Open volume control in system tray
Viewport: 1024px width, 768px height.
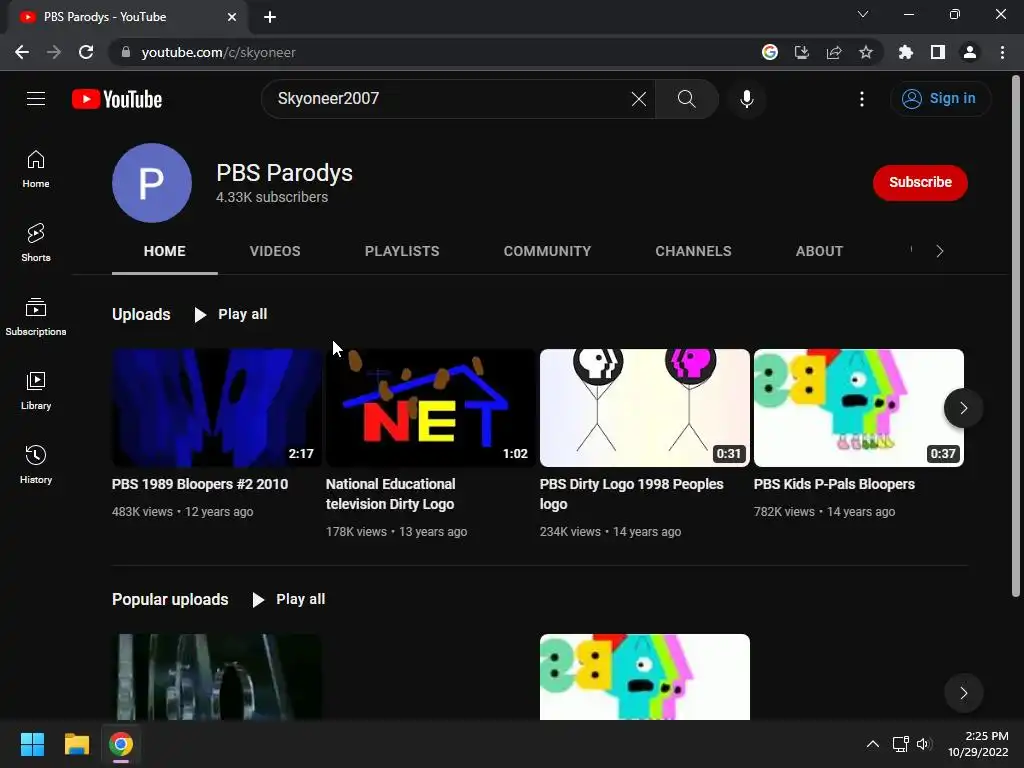coord(923,744)
